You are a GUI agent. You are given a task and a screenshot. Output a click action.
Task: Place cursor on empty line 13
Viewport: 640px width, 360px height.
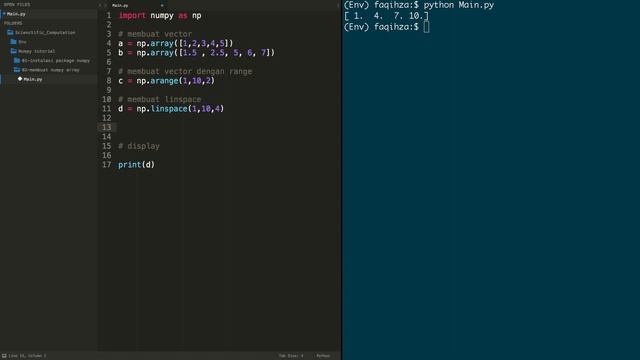point(229,127)
